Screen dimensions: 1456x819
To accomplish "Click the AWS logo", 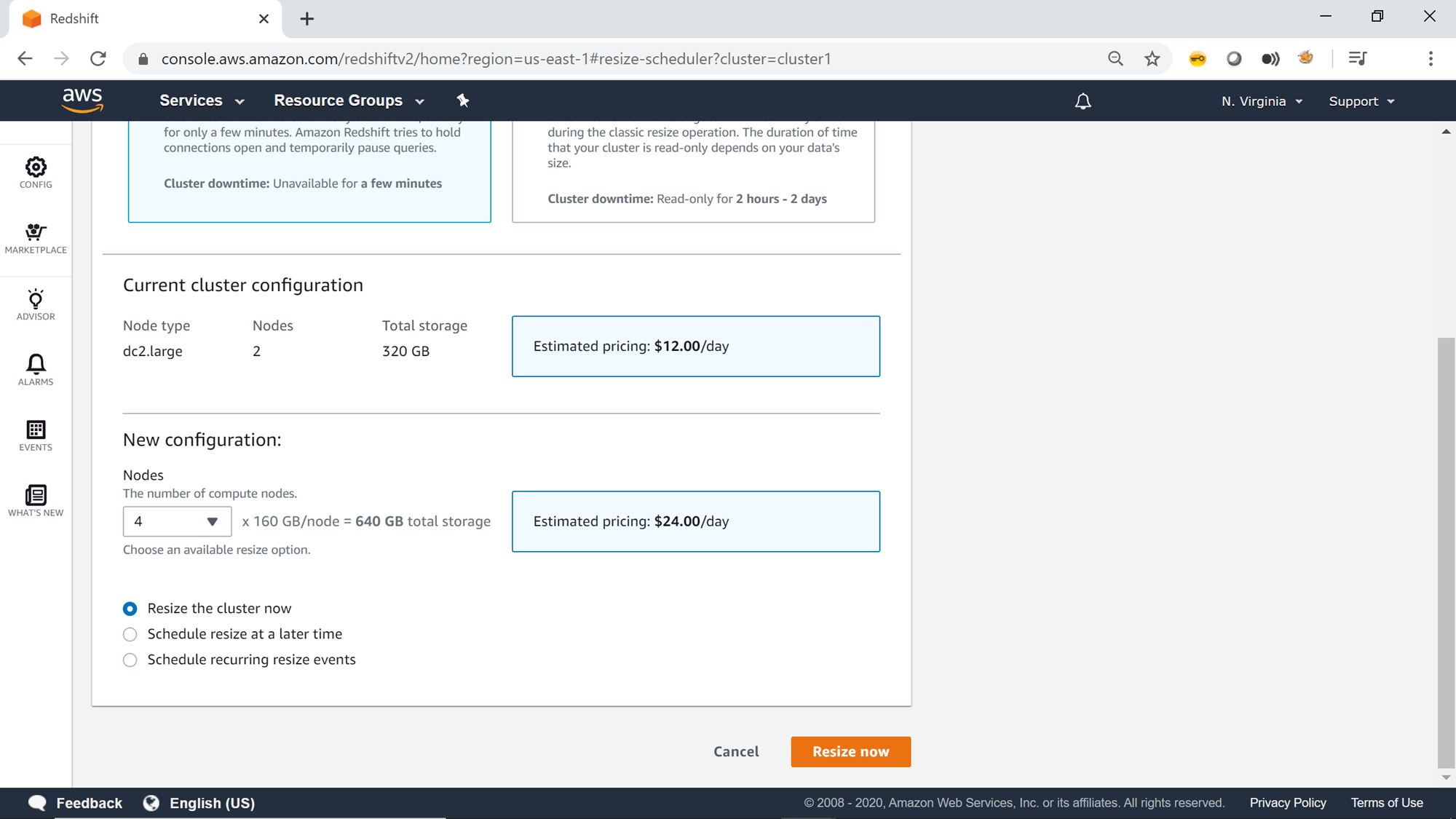I will click(82, 100).
